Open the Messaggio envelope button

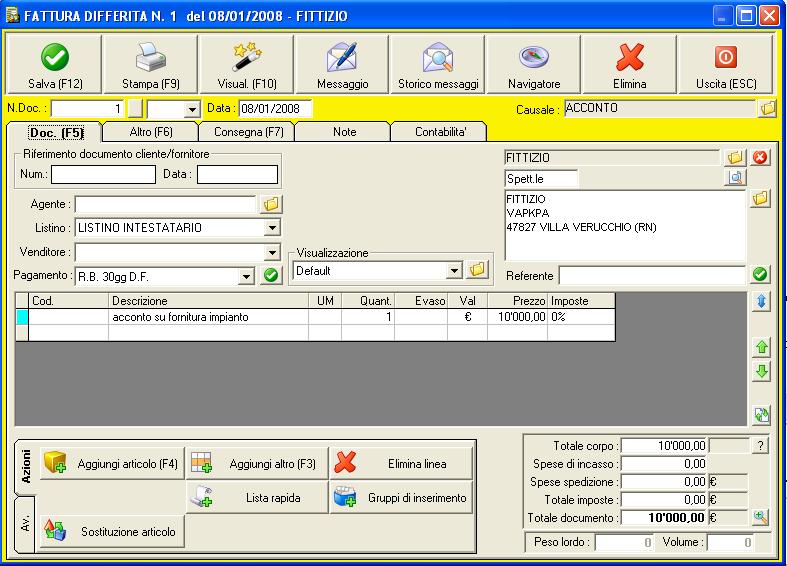342,64
